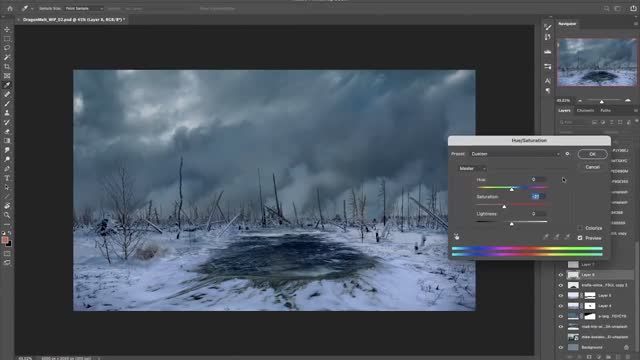This screenshot has height=360, width=640.
Task: Select the Pen tool
Action: tap(7, 169)
